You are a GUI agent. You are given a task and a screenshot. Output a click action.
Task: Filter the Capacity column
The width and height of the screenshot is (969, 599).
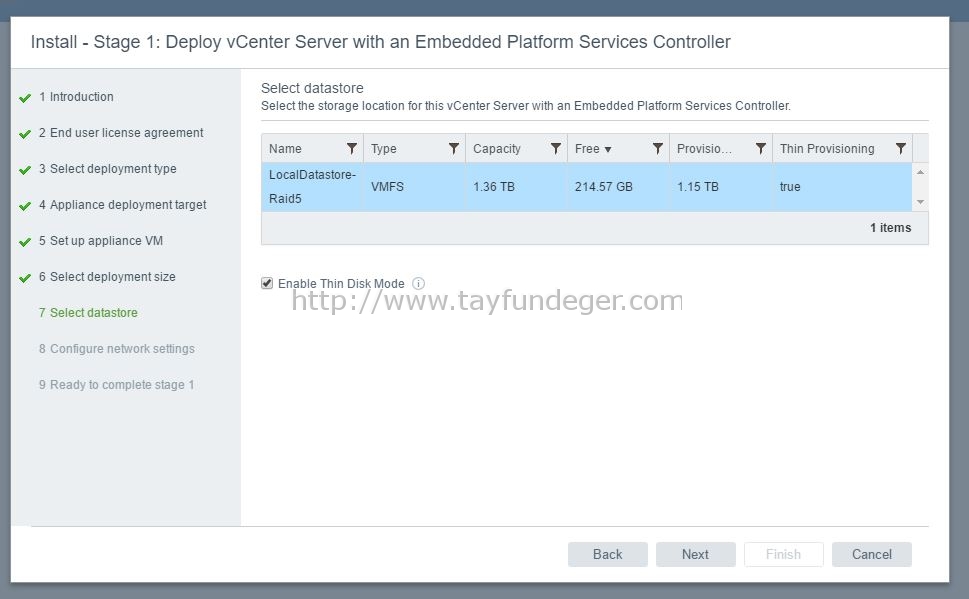coord(556,148)
